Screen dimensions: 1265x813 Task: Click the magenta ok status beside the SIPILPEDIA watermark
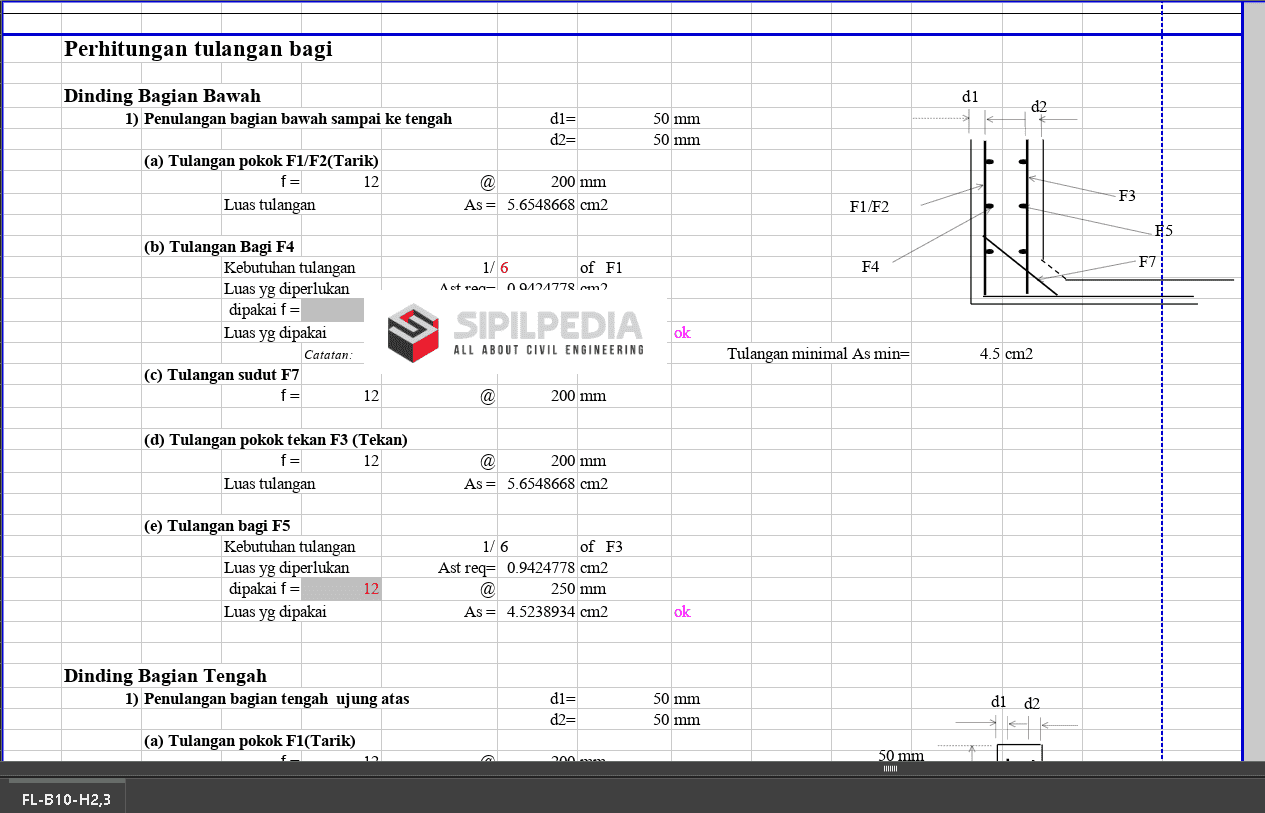tap(682, 333)
